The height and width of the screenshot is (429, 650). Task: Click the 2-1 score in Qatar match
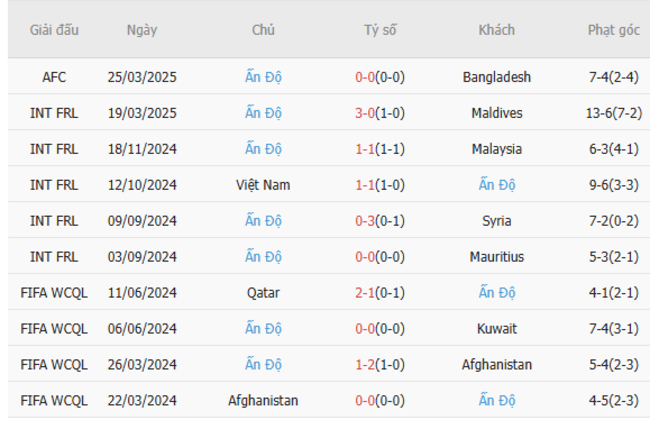364,293
